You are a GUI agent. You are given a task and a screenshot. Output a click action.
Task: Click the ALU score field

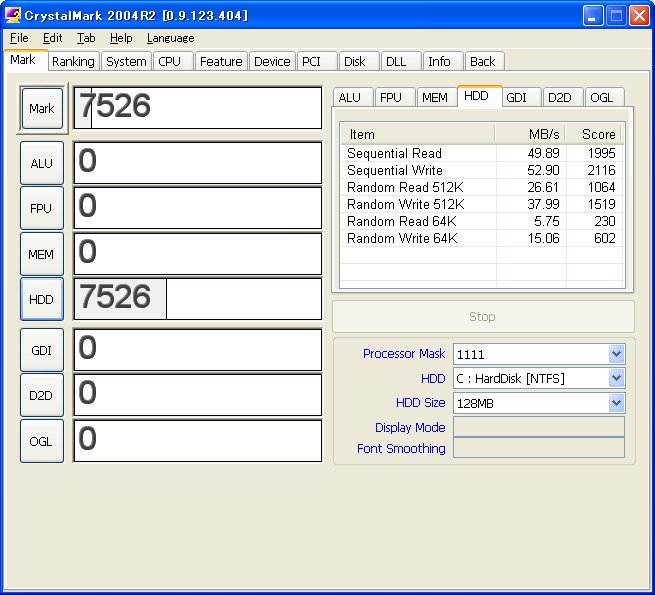coord(198,163)
